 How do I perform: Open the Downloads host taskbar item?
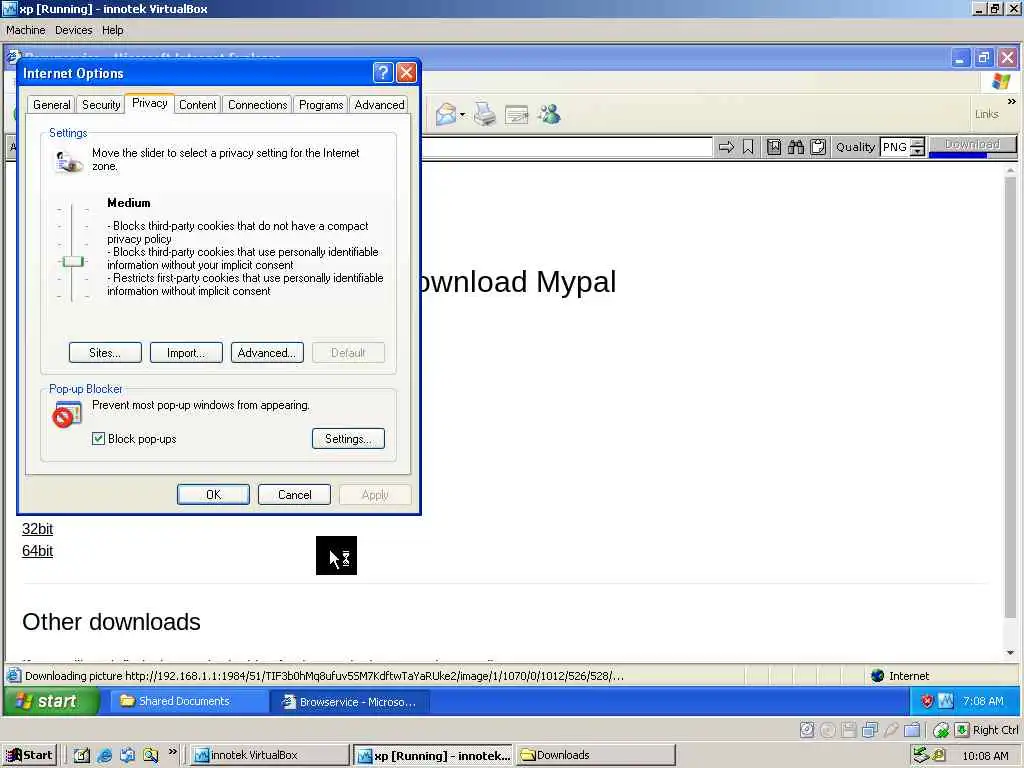[x=596, y=755]
